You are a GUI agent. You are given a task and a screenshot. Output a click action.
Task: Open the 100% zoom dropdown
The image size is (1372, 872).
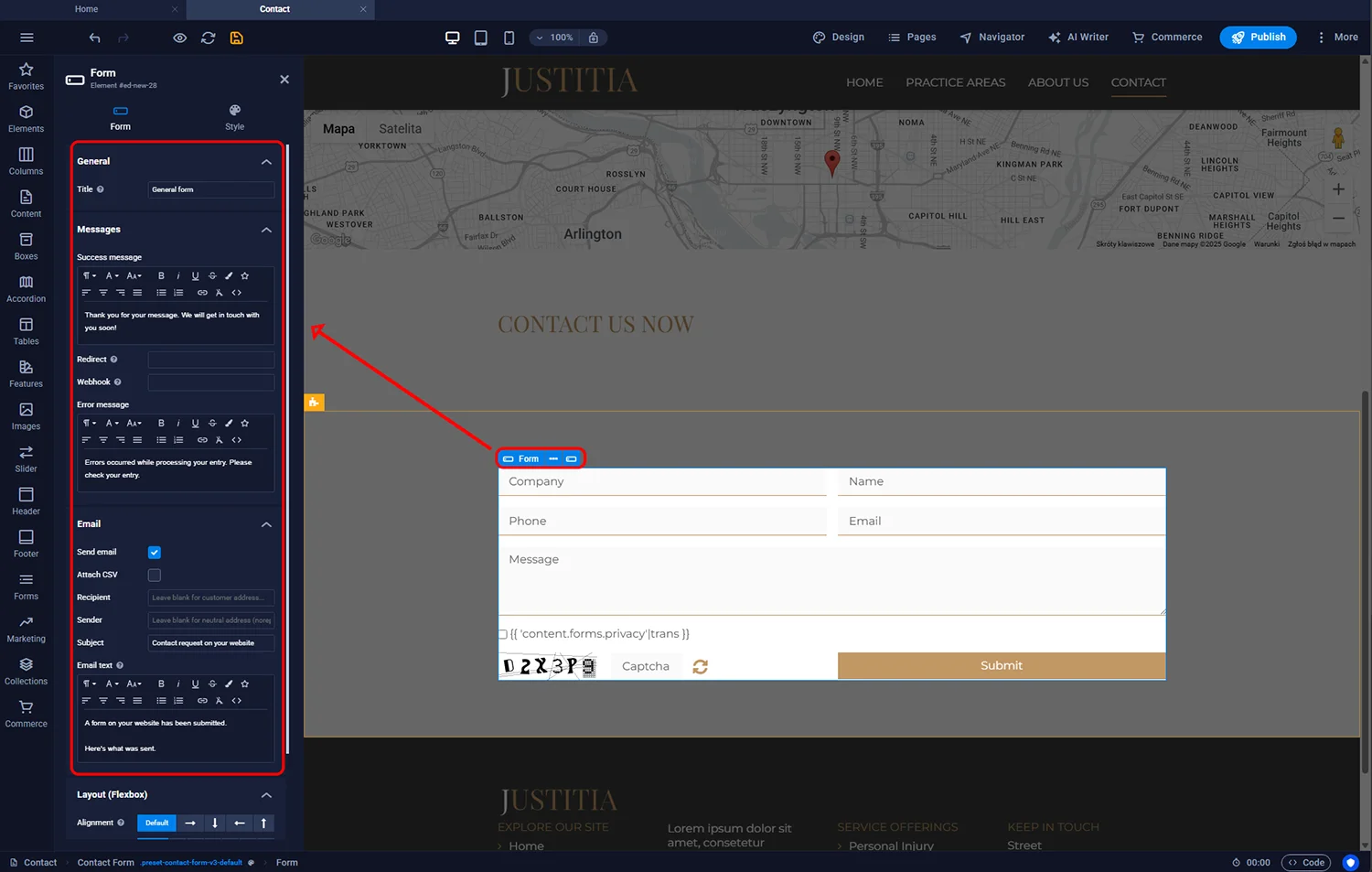(x=555, y=38)
